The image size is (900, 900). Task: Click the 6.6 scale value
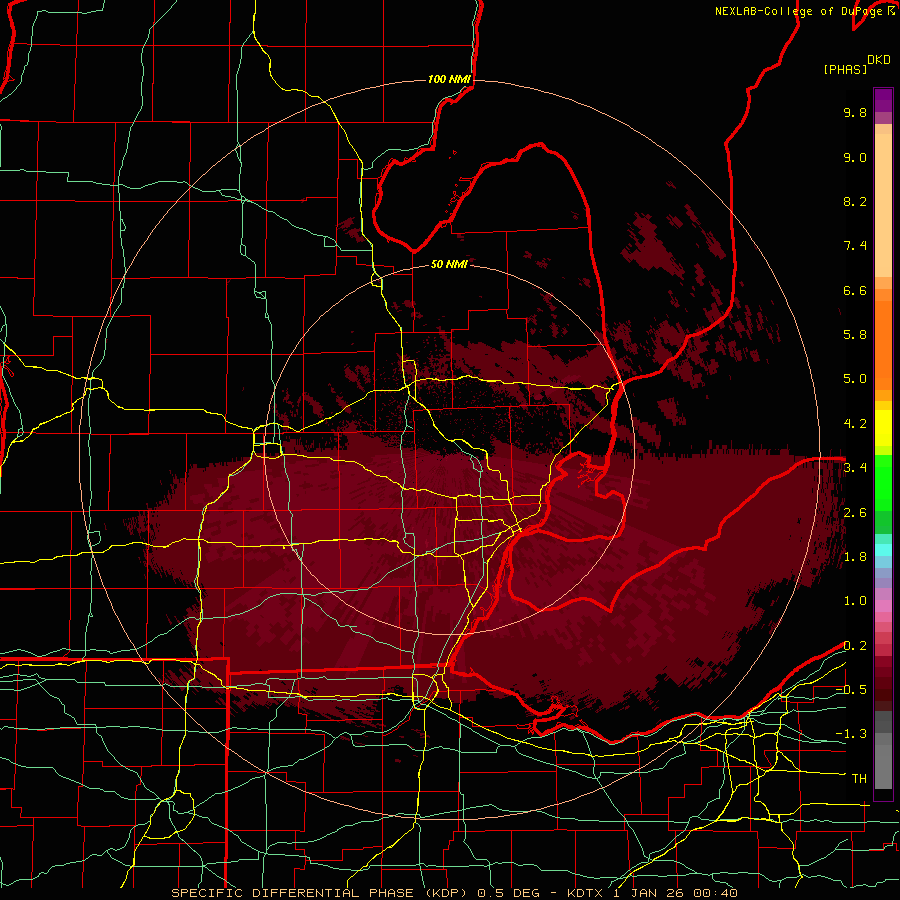coord(855,290)
